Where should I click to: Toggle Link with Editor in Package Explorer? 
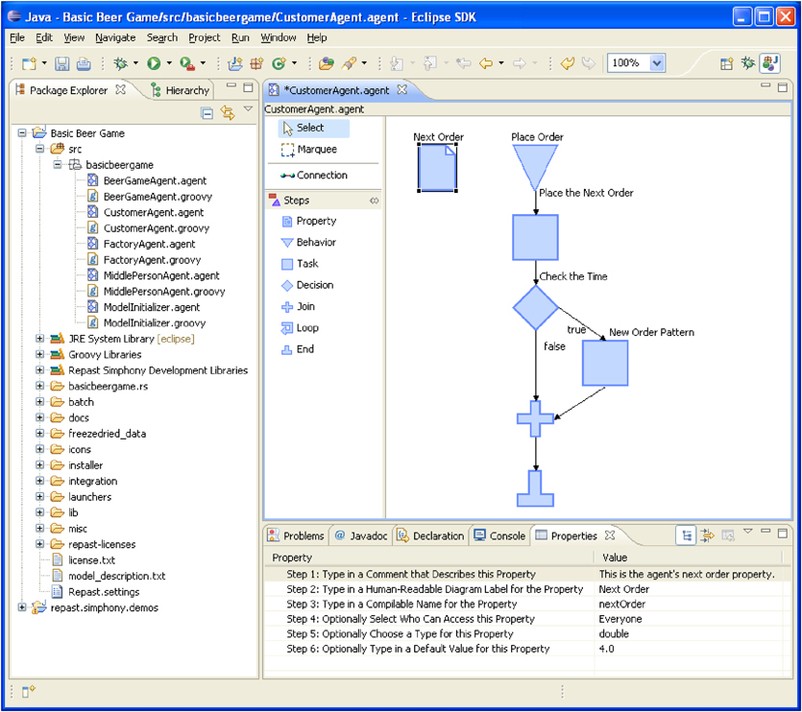(x=227, y=113)
